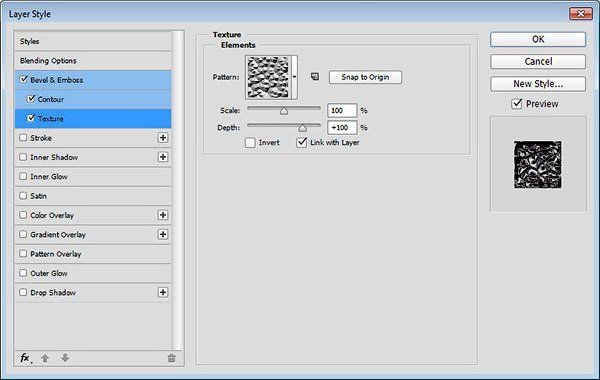Enable the Satin checkbox
The image size is (600, 380).
tap(23, 196)
